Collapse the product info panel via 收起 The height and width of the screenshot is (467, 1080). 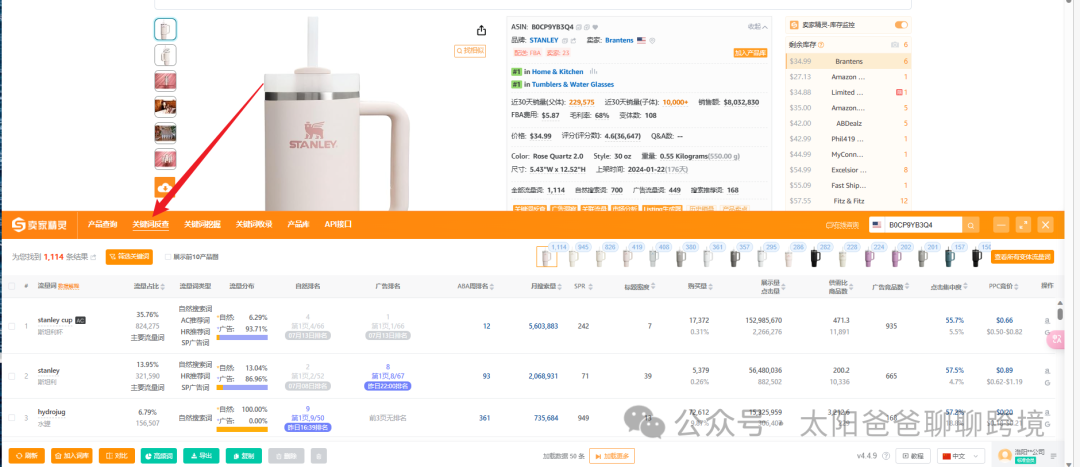click(757, 27)
